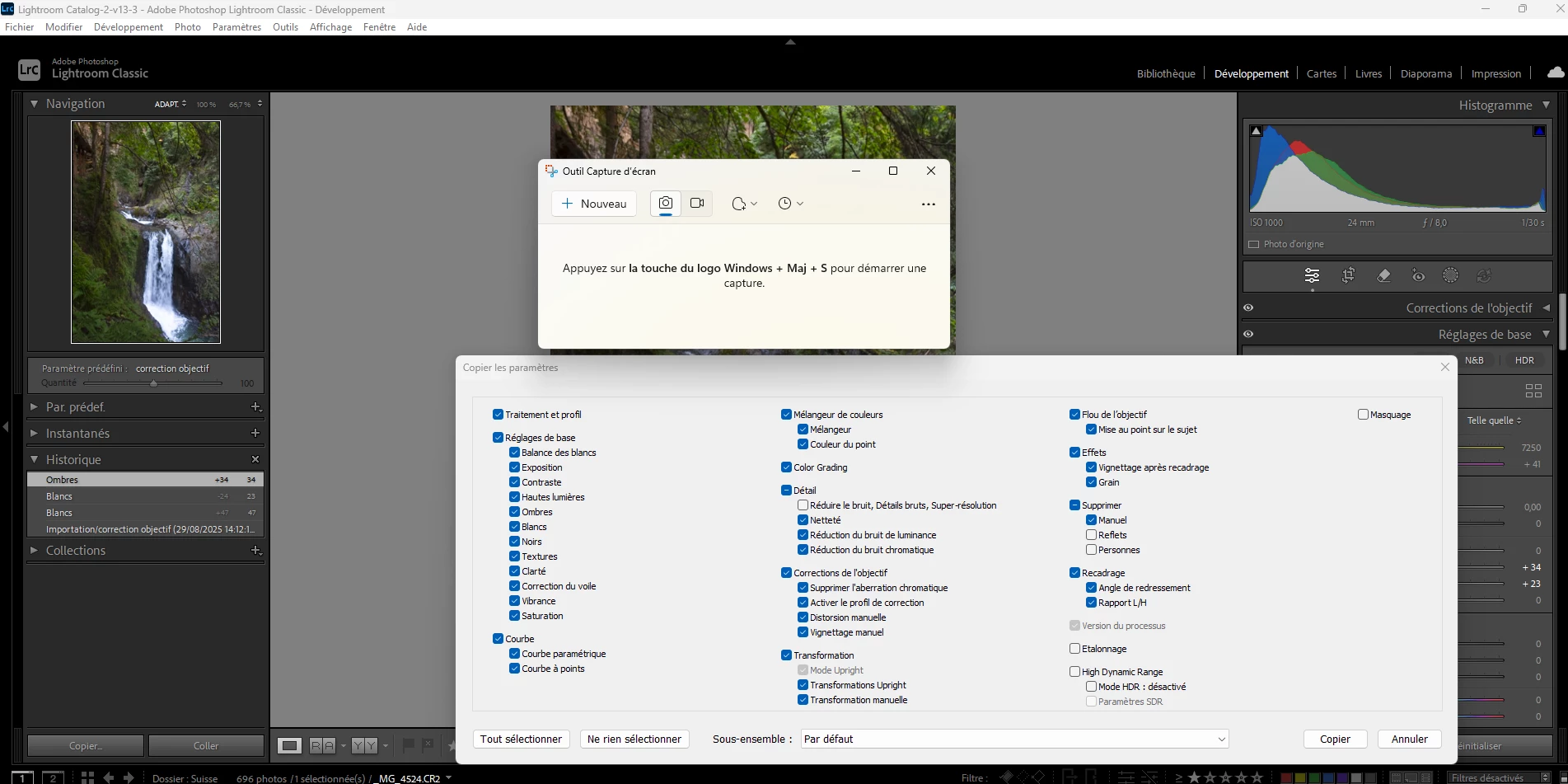Expand the Collections panel
1568x784 pixels.
[34, 551]
